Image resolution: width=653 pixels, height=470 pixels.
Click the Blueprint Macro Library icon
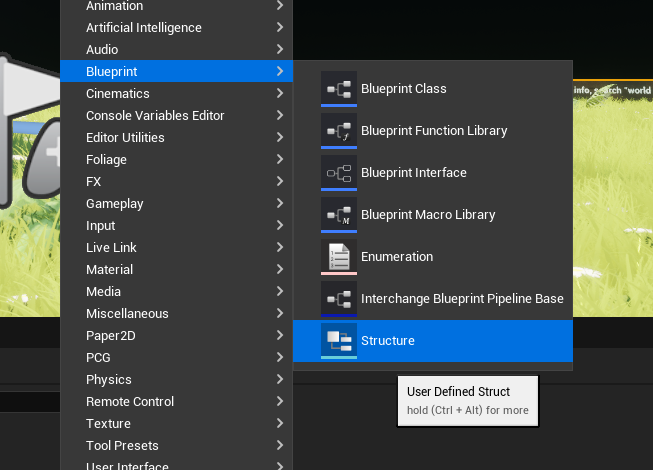[338, 214]
